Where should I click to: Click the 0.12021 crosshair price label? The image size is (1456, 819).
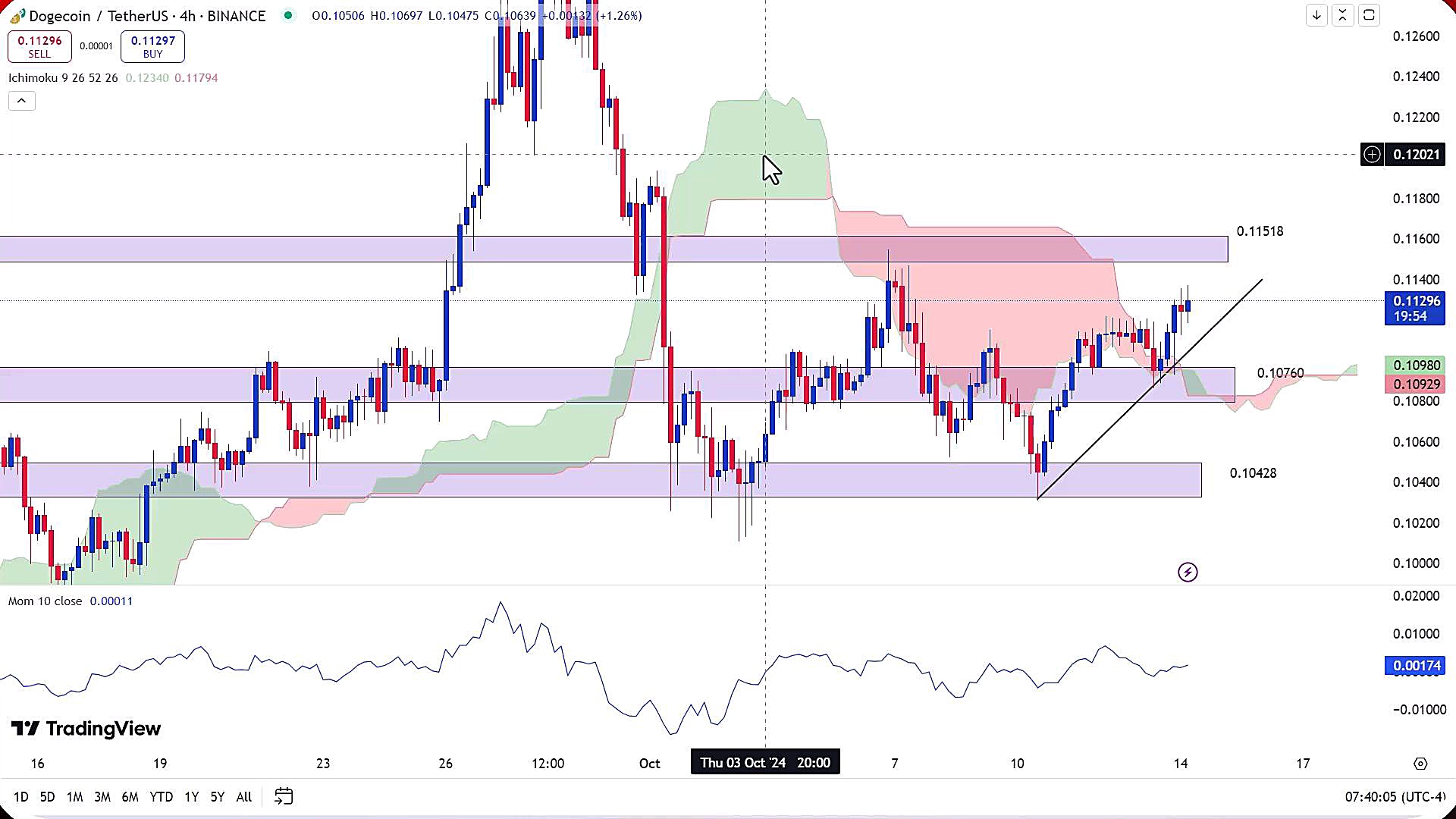point(1415,155)
